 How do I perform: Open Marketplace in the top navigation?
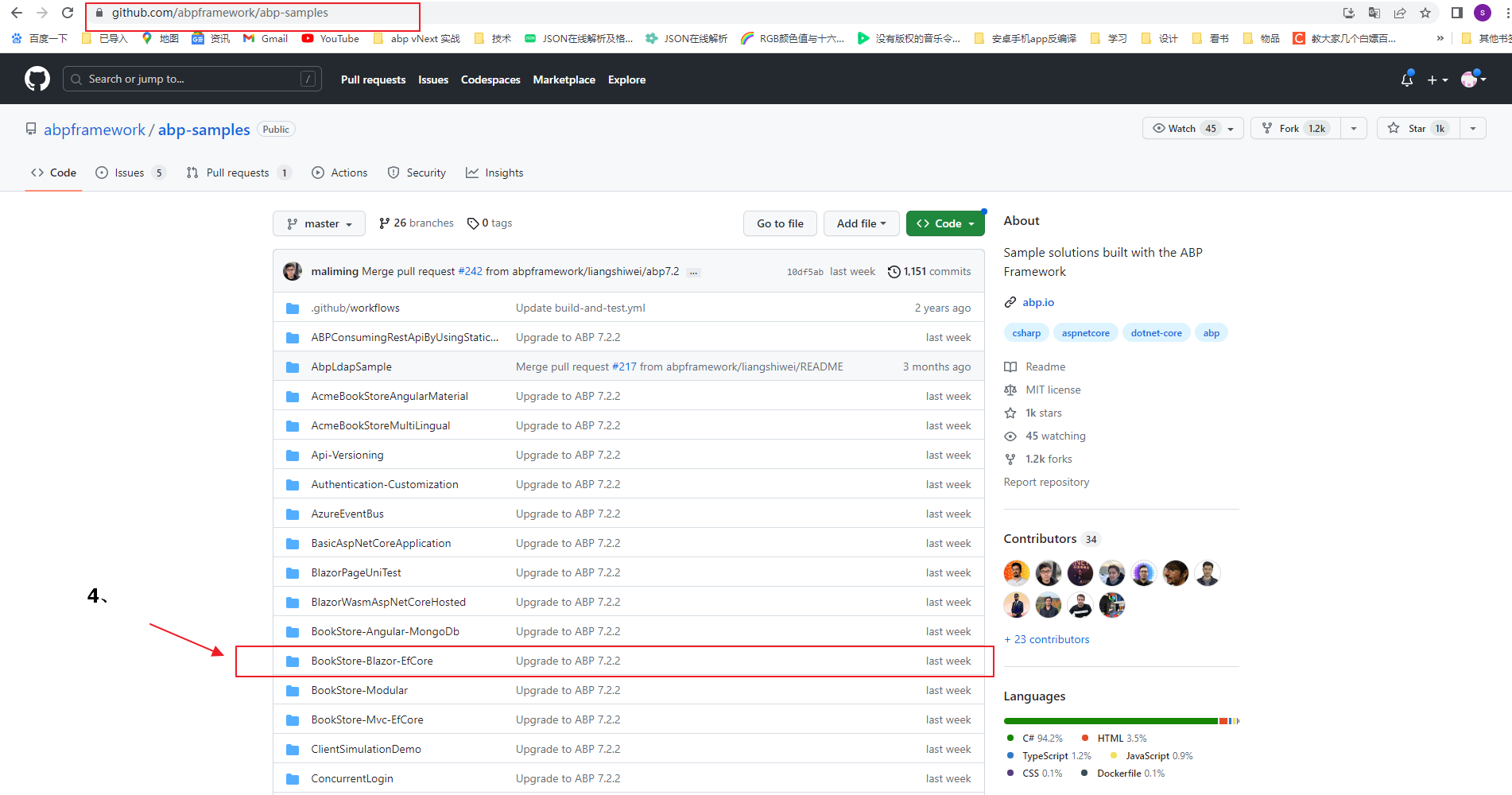pos(564,79)
